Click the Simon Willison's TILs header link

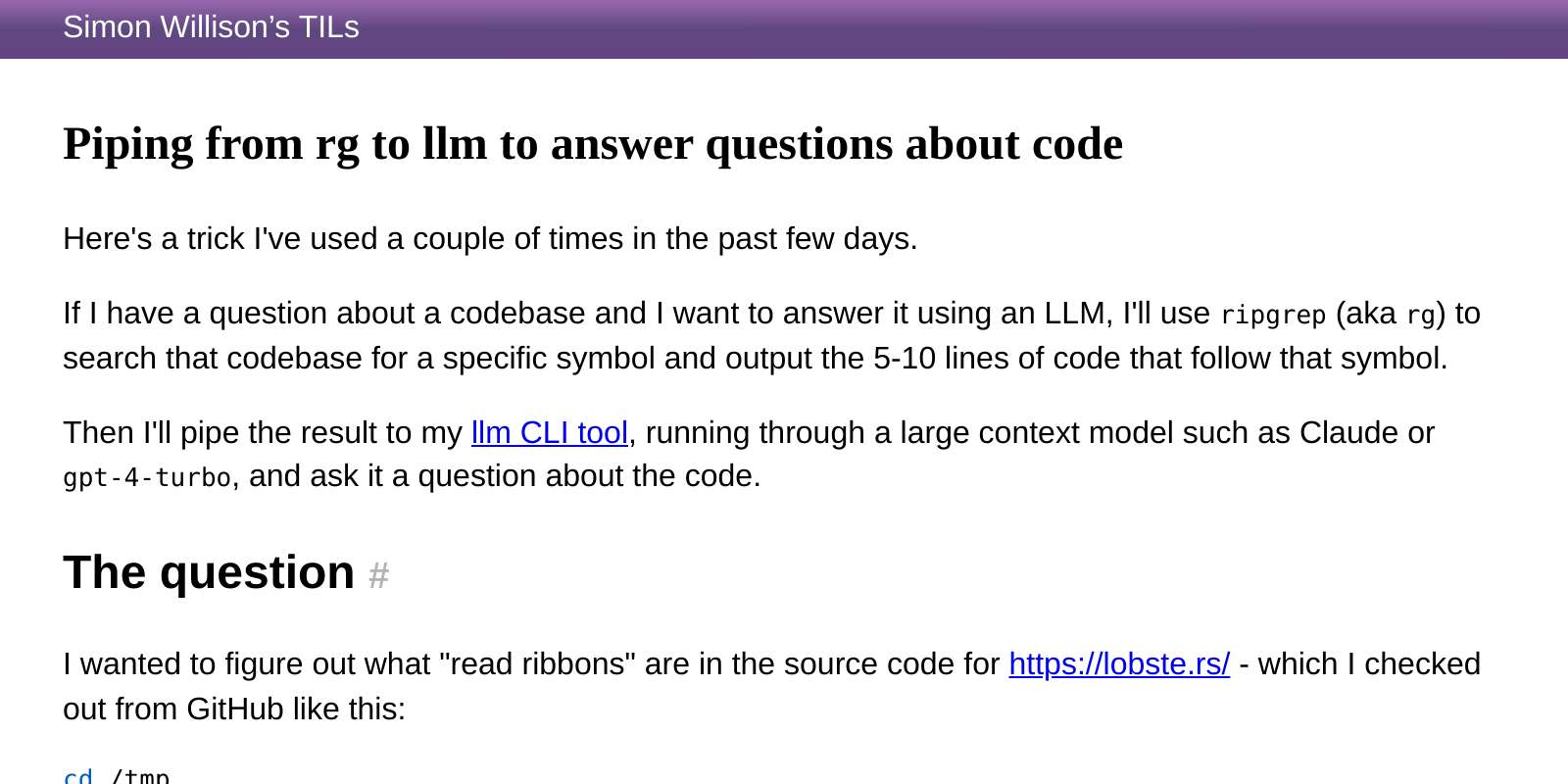pyautogui.click(x=211, y=27)
